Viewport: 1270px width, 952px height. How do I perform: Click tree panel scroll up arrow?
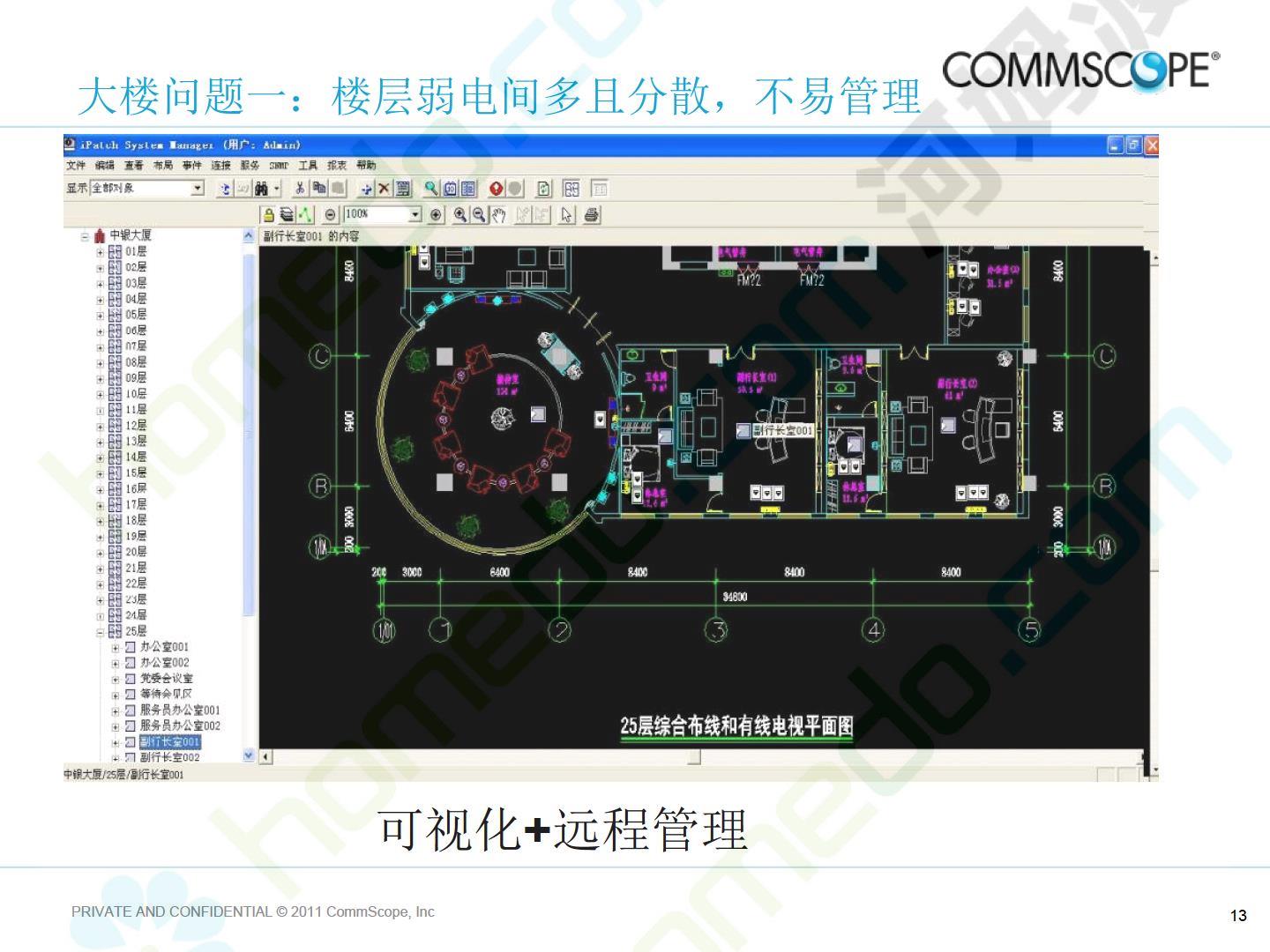point(248,236)
